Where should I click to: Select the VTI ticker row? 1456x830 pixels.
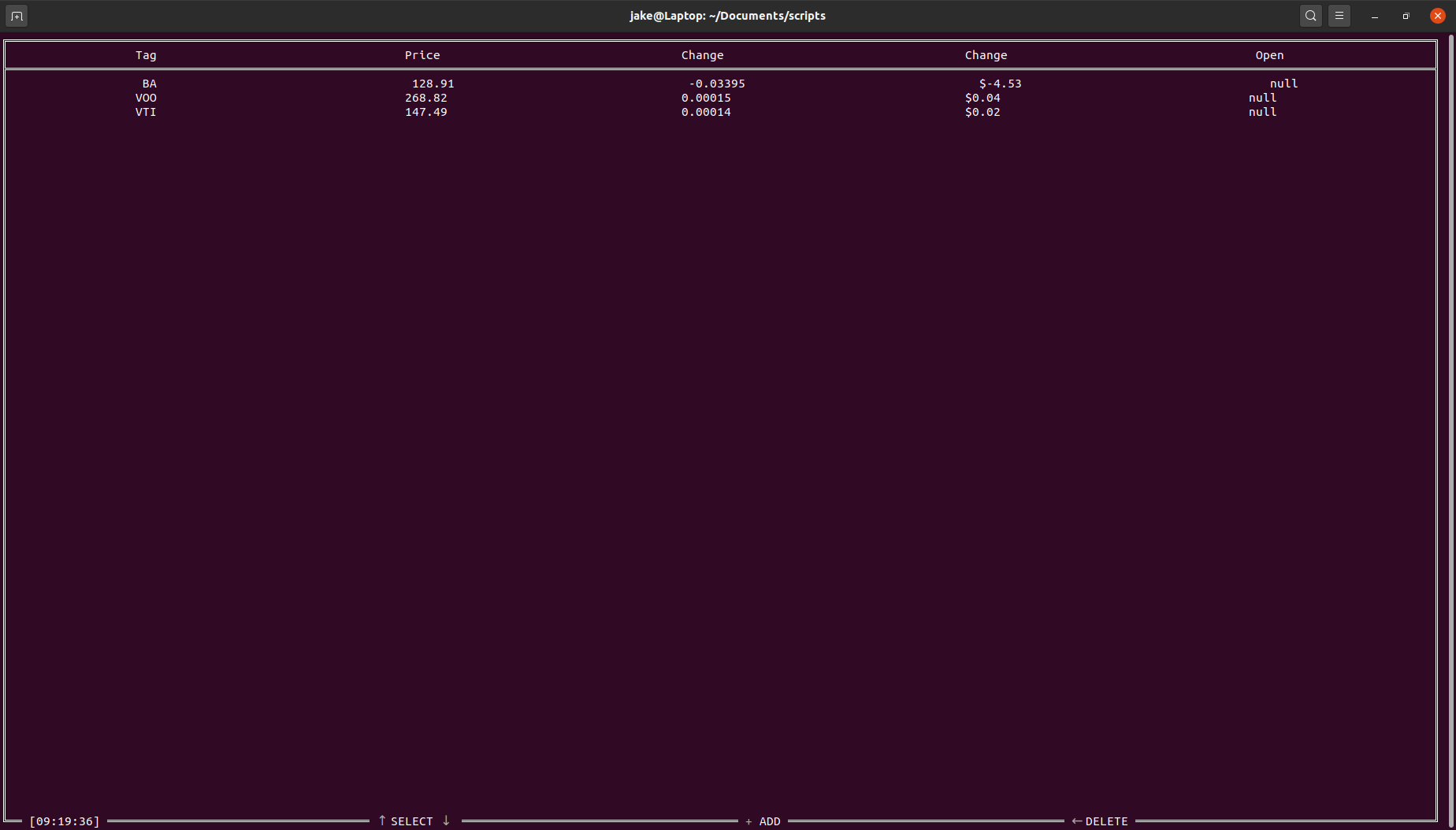click(x=146, y=112)
